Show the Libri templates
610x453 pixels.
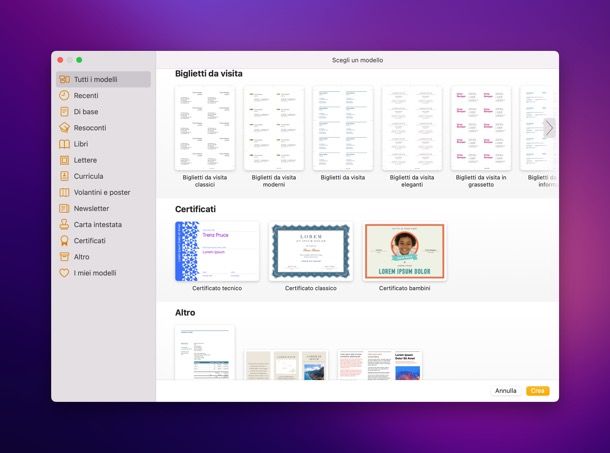pos(81,144)
